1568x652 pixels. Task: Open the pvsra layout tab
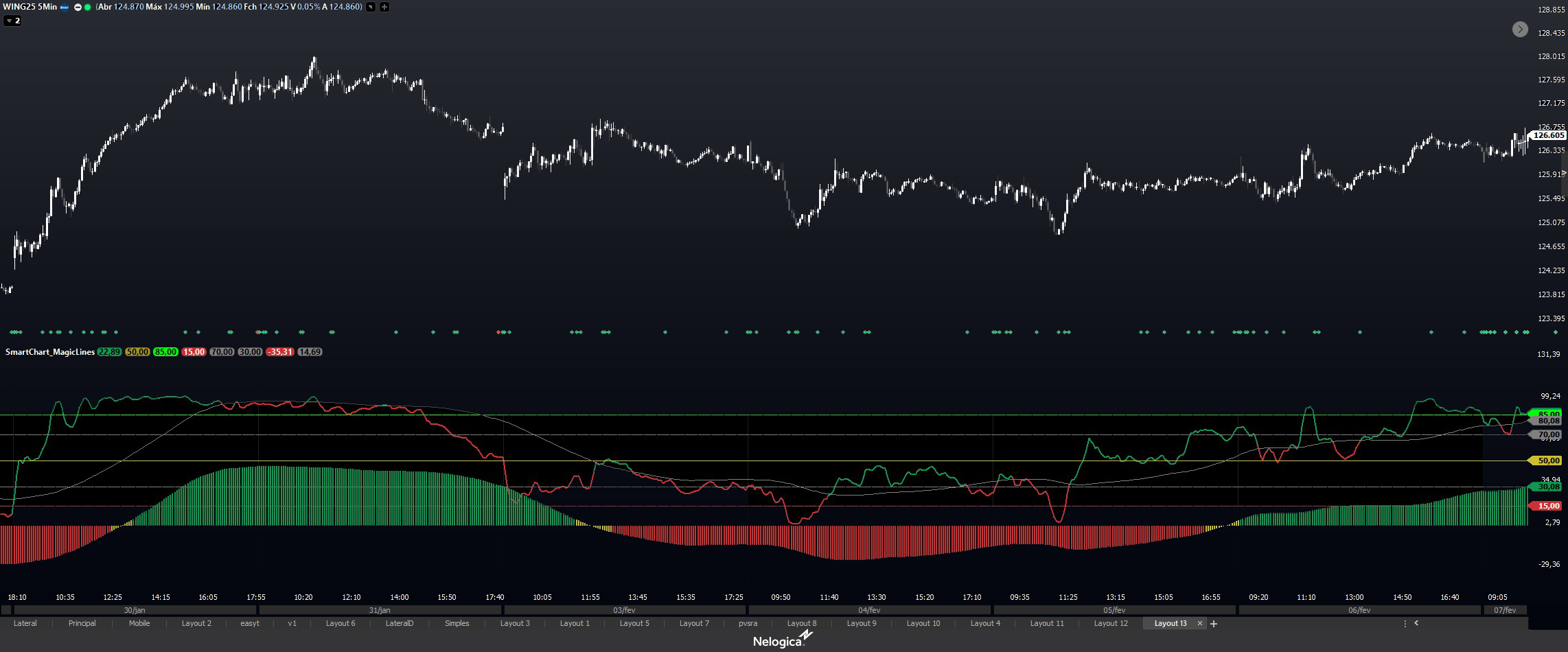(x=748, y=623)
